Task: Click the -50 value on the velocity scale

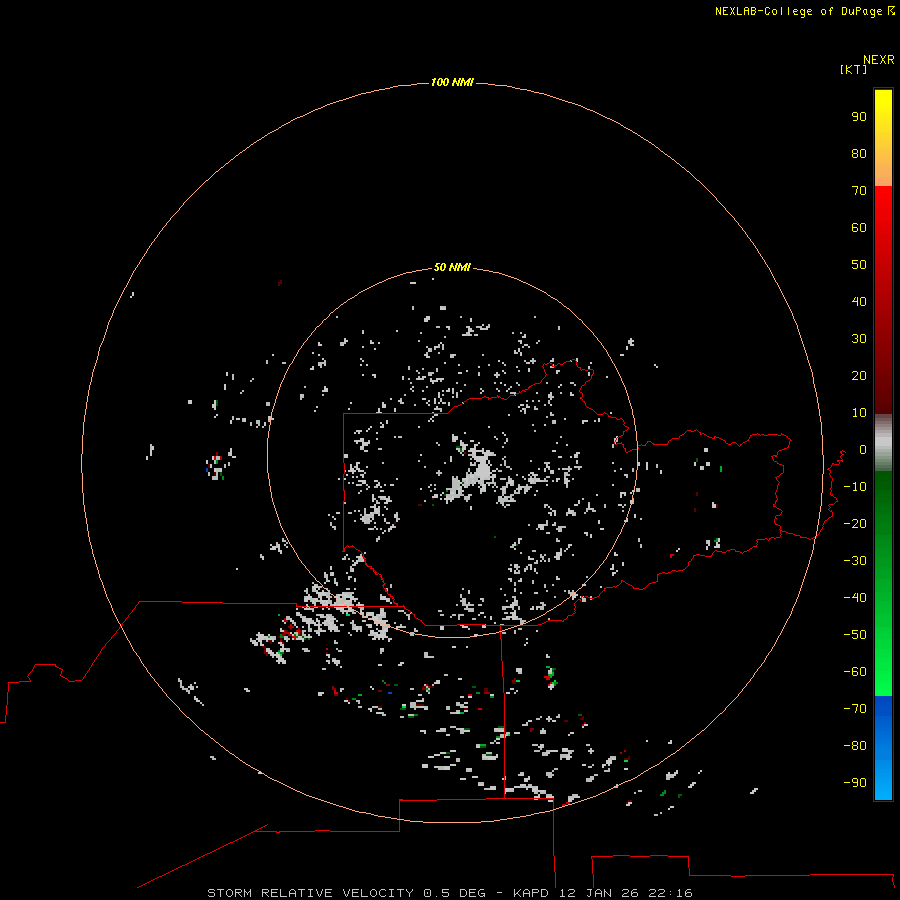Action: tap(855, 635)
